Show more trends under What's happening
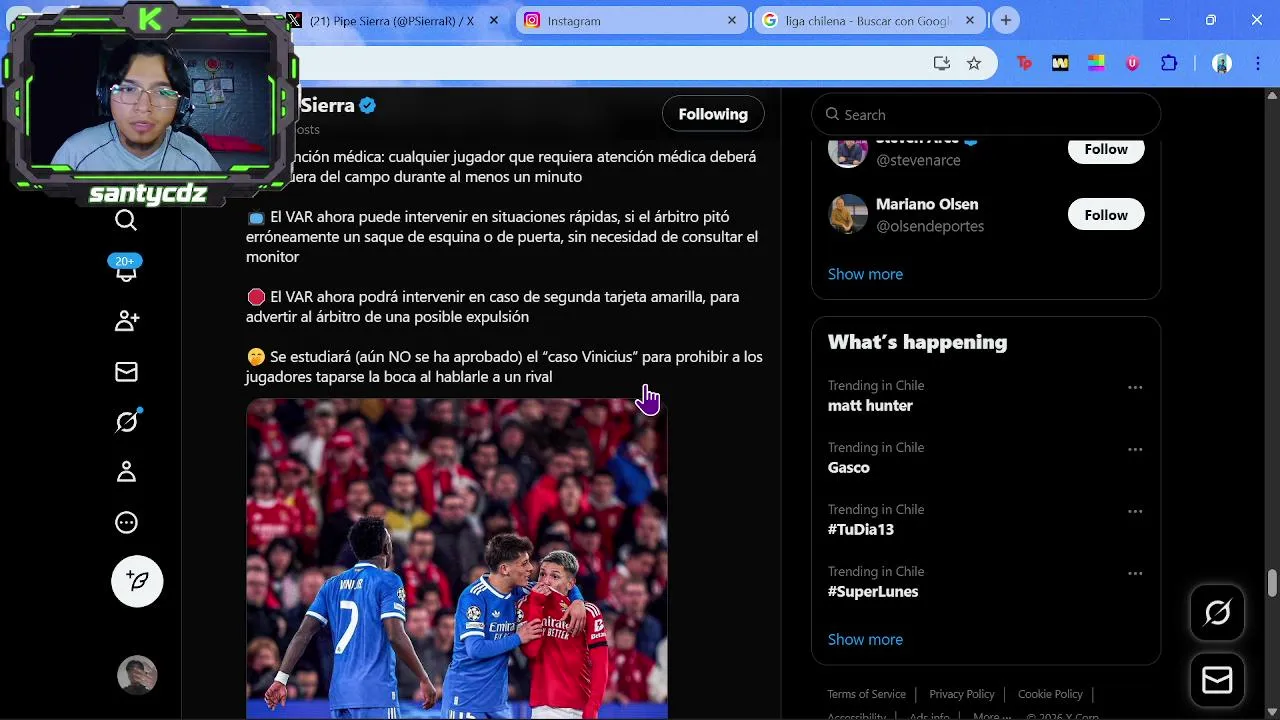1280x720 pixels. (x=865, y=639)
